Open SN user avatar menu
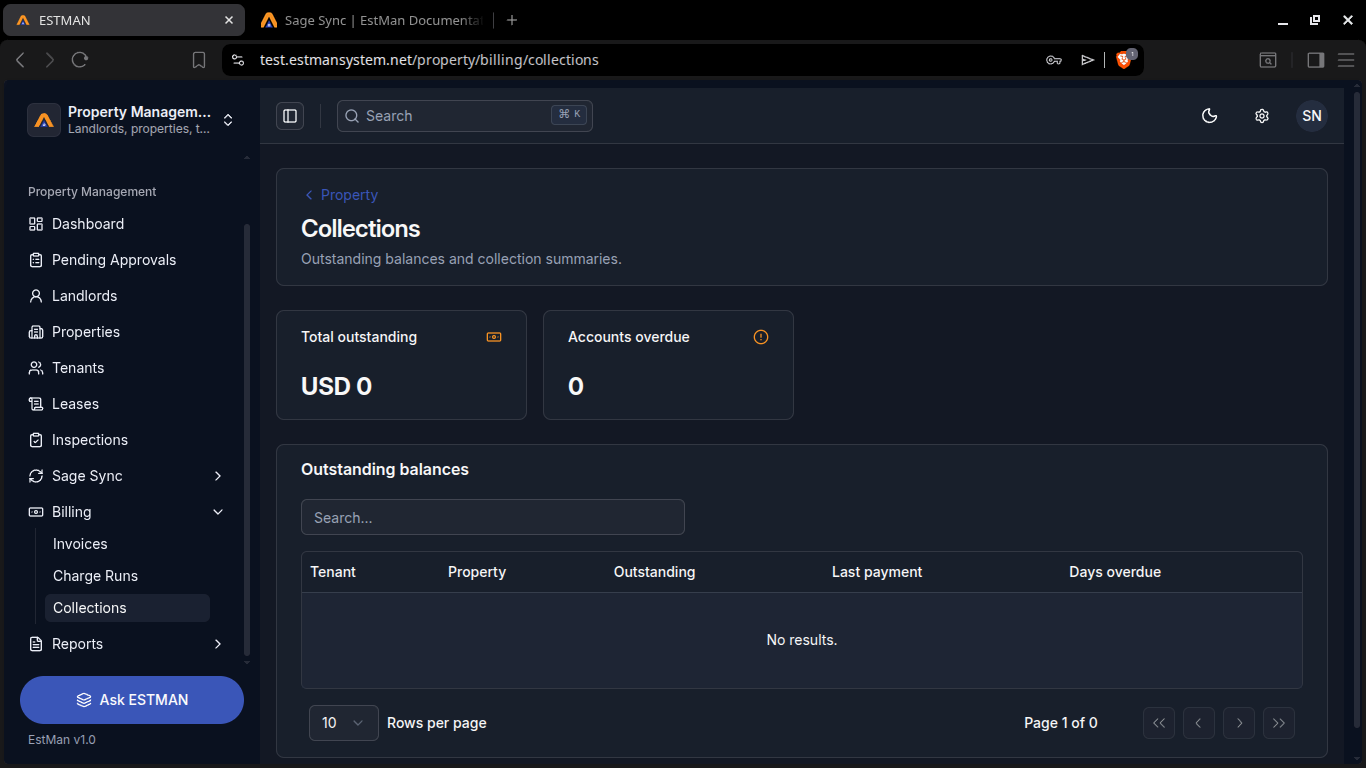 [x=1312, y=116]
